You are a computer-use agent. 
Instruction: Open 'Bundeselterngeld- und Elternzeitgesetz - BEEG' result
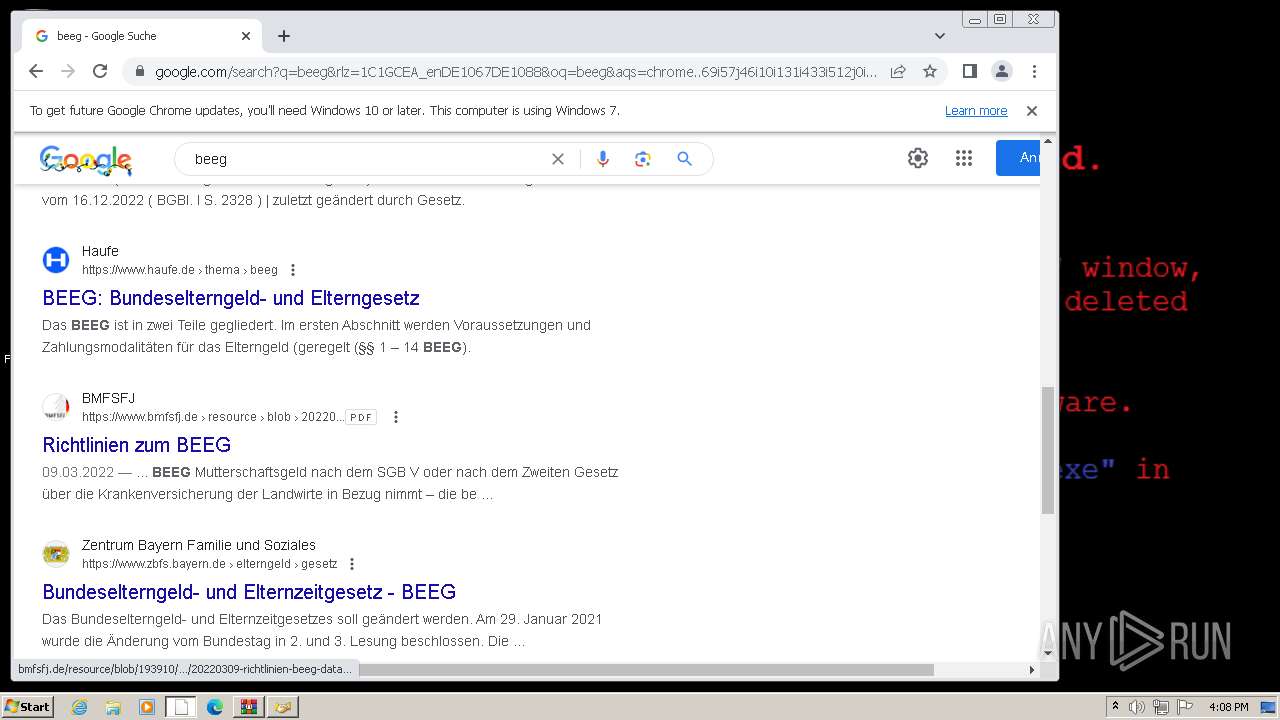point(249,592)
